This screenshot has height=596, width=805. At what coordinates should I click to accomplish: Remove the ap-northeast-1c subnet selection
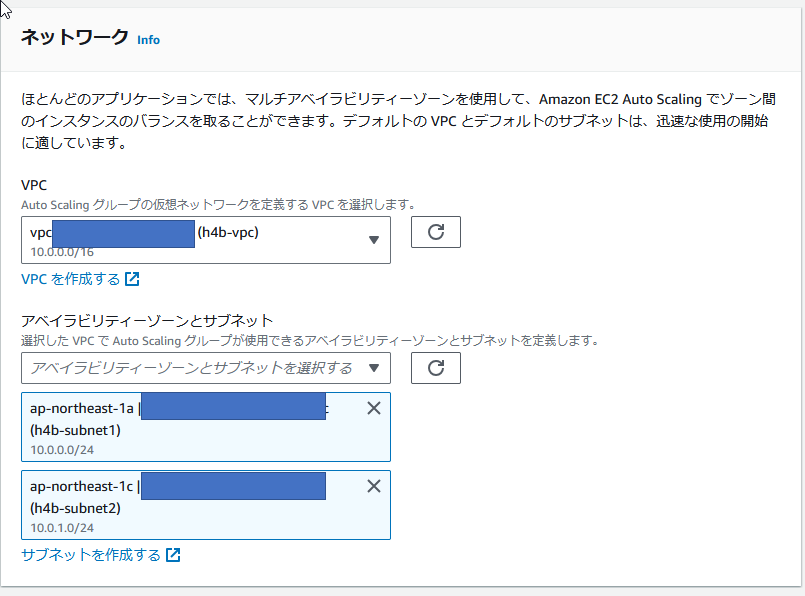[x=374, y=486]
